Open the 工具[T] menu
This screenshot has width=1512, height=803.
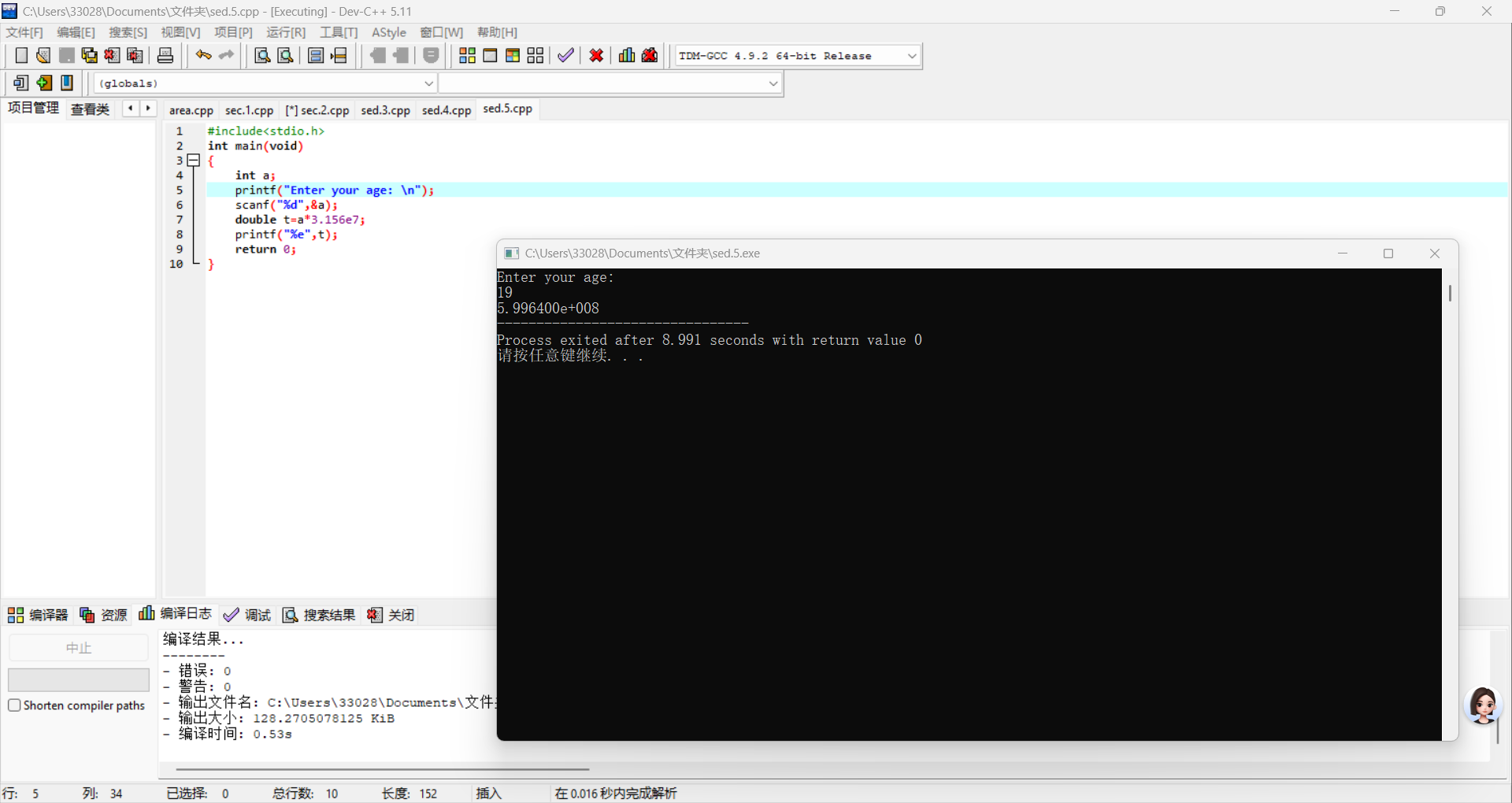(339, 32)
